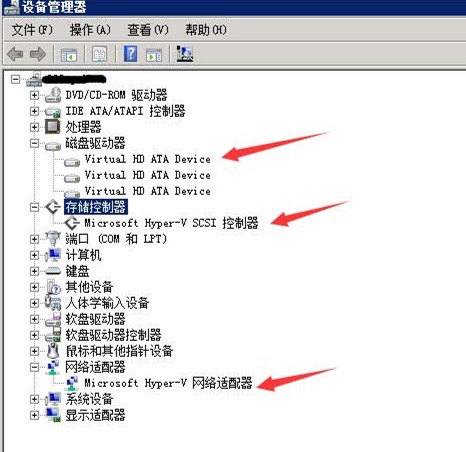The height and width of the screenshot is (452, 466).
Task: Click the 键盘 keyboard icon
Action: (53, 271)
